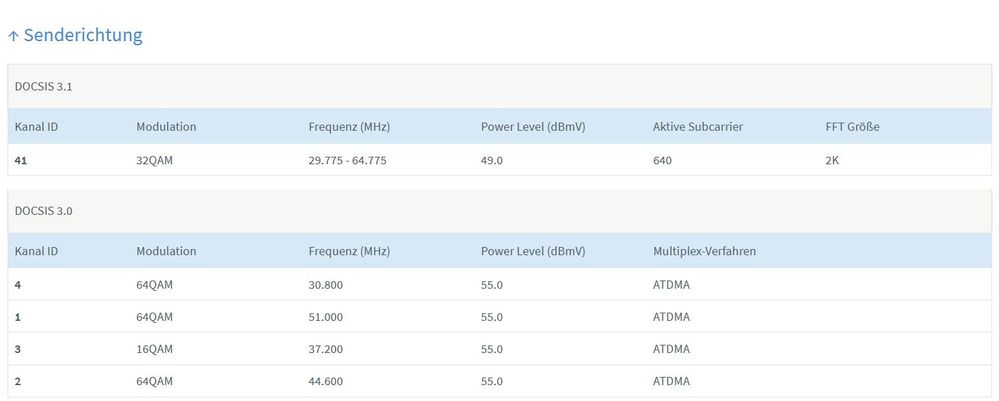
Task: Select the 16QAM modulation value
Action: point(154,349)
